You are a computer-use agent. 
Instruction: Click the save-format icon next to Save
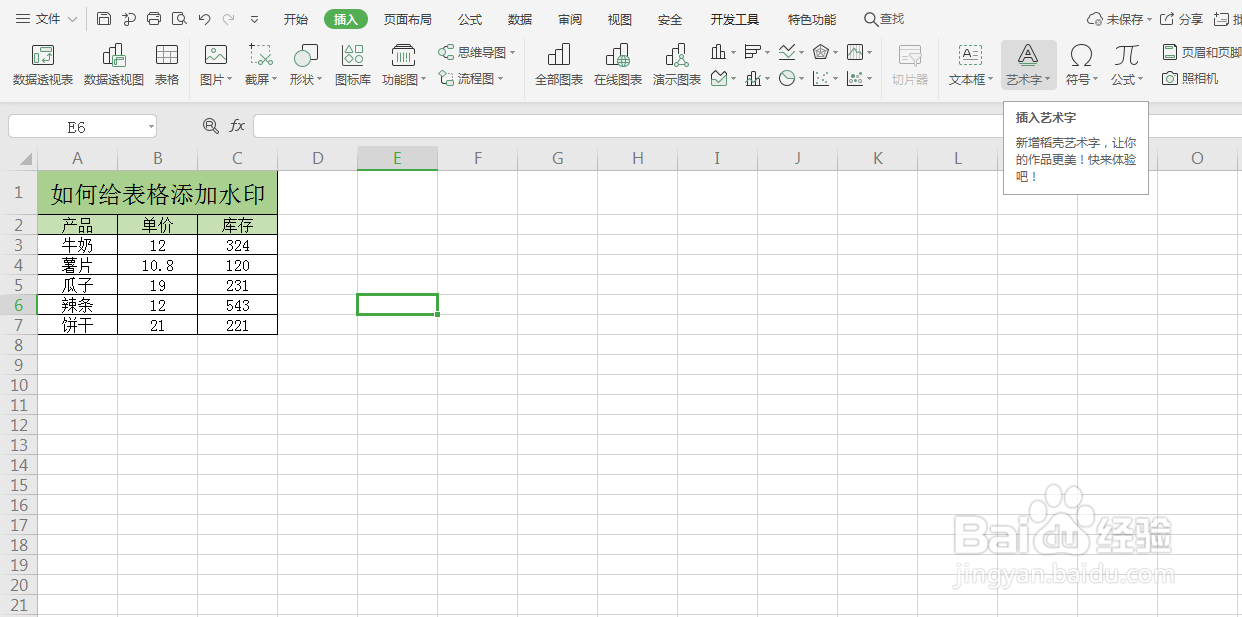pyautogui.click(x=130, y=19)
